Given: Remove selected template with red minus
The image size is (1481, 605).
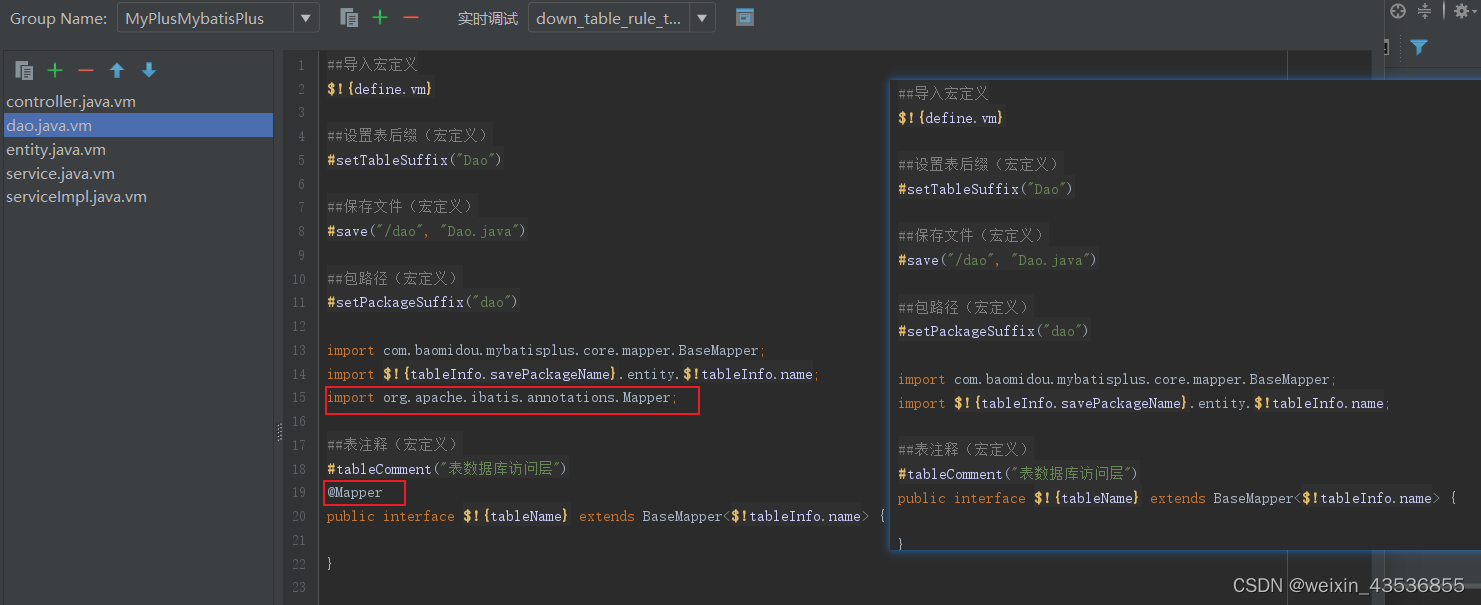Looking at the screenshot, I should point(86,69).
